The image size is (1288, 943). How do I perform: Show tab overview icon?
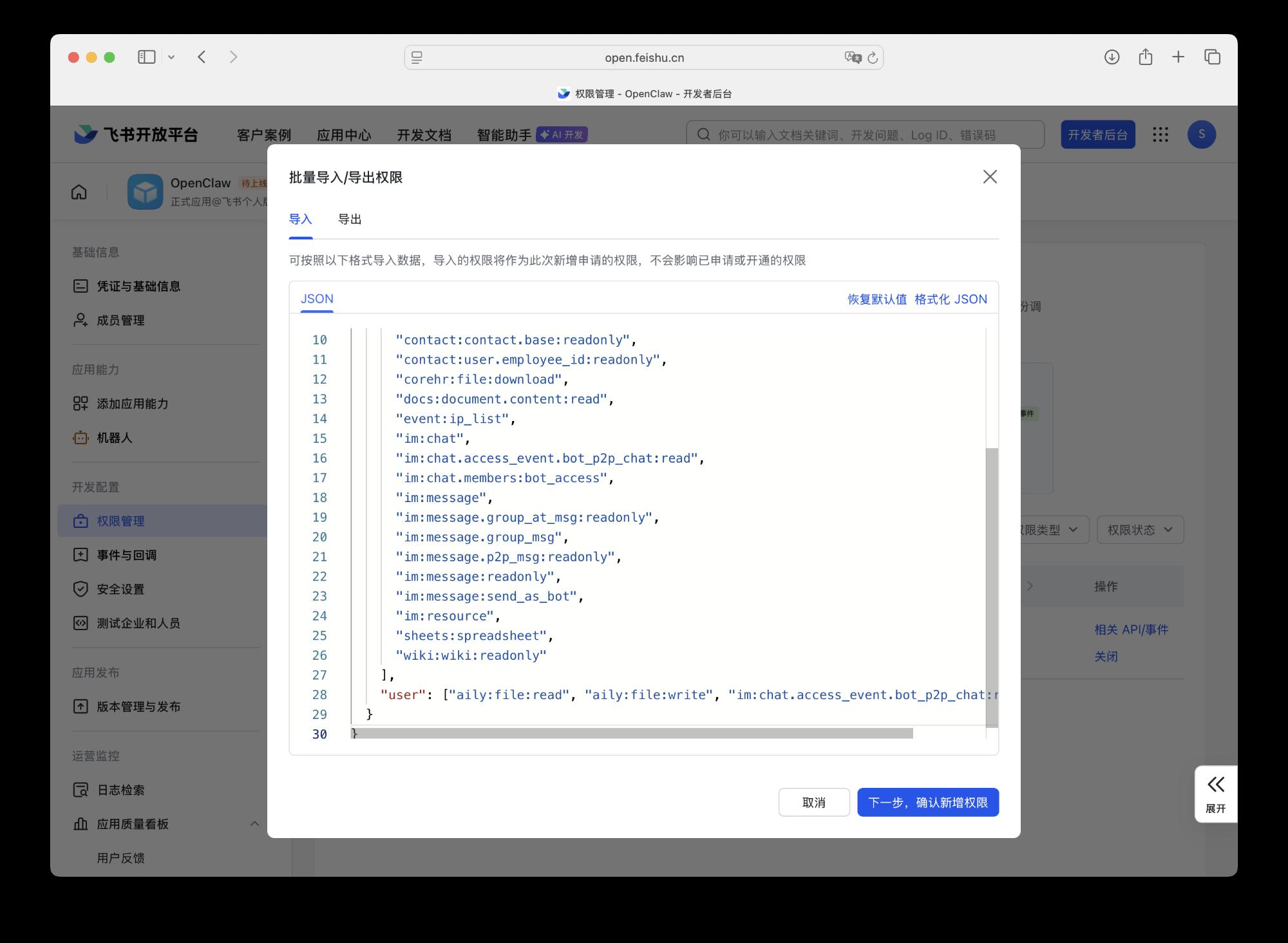click(x=1212, y=57)
